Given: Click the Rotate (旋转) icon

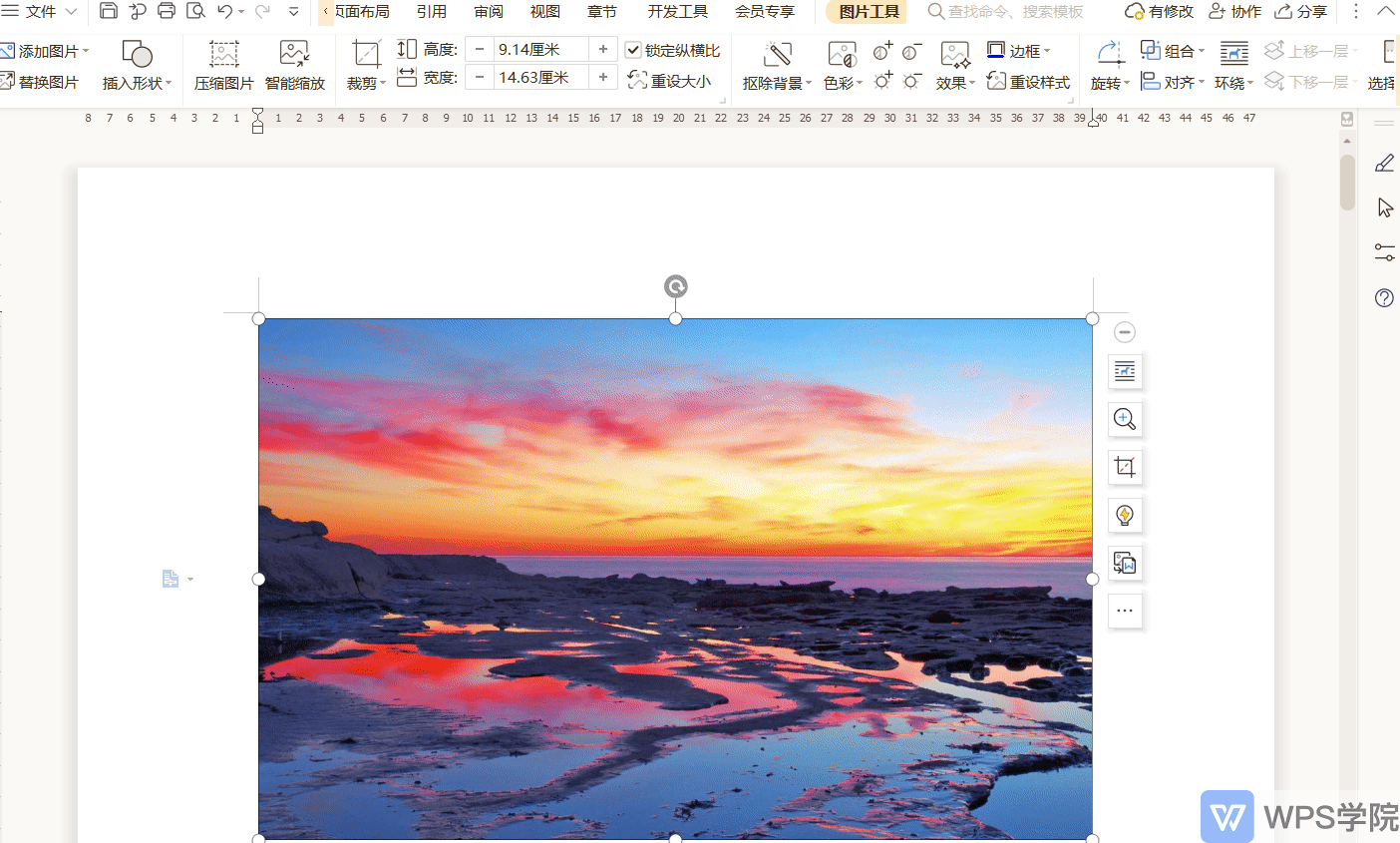Looking at the screenshot, I should pos(1110,54).
